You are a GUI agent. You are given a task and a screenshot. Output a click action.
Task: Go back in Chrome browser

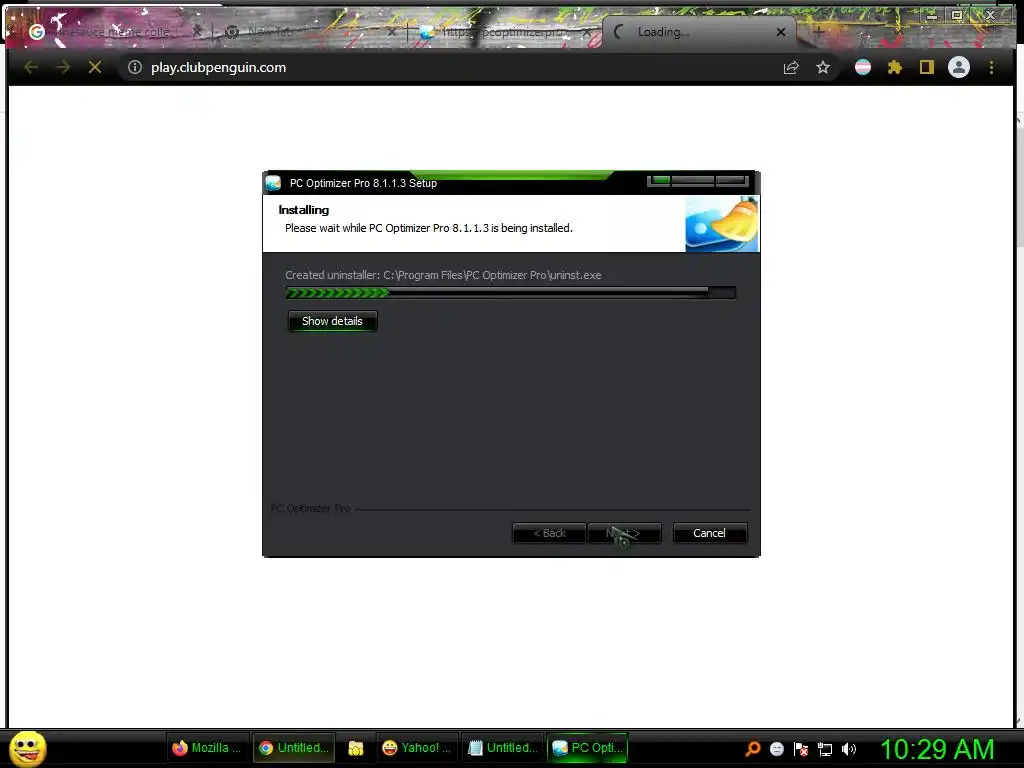[31, 67]
